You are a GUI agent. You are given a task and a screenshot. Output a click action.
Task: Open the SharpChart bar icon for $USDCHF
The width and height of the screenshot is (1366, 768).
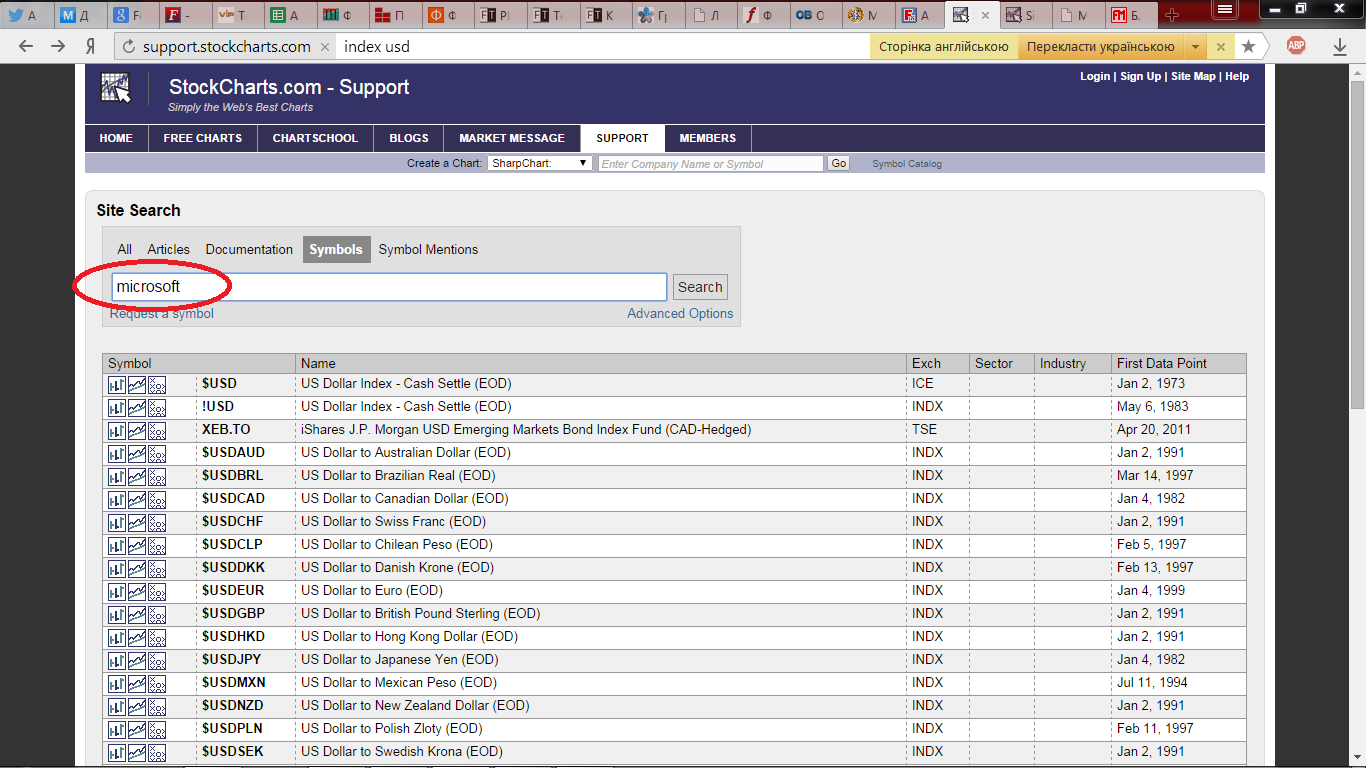click(x=116, y=522)
